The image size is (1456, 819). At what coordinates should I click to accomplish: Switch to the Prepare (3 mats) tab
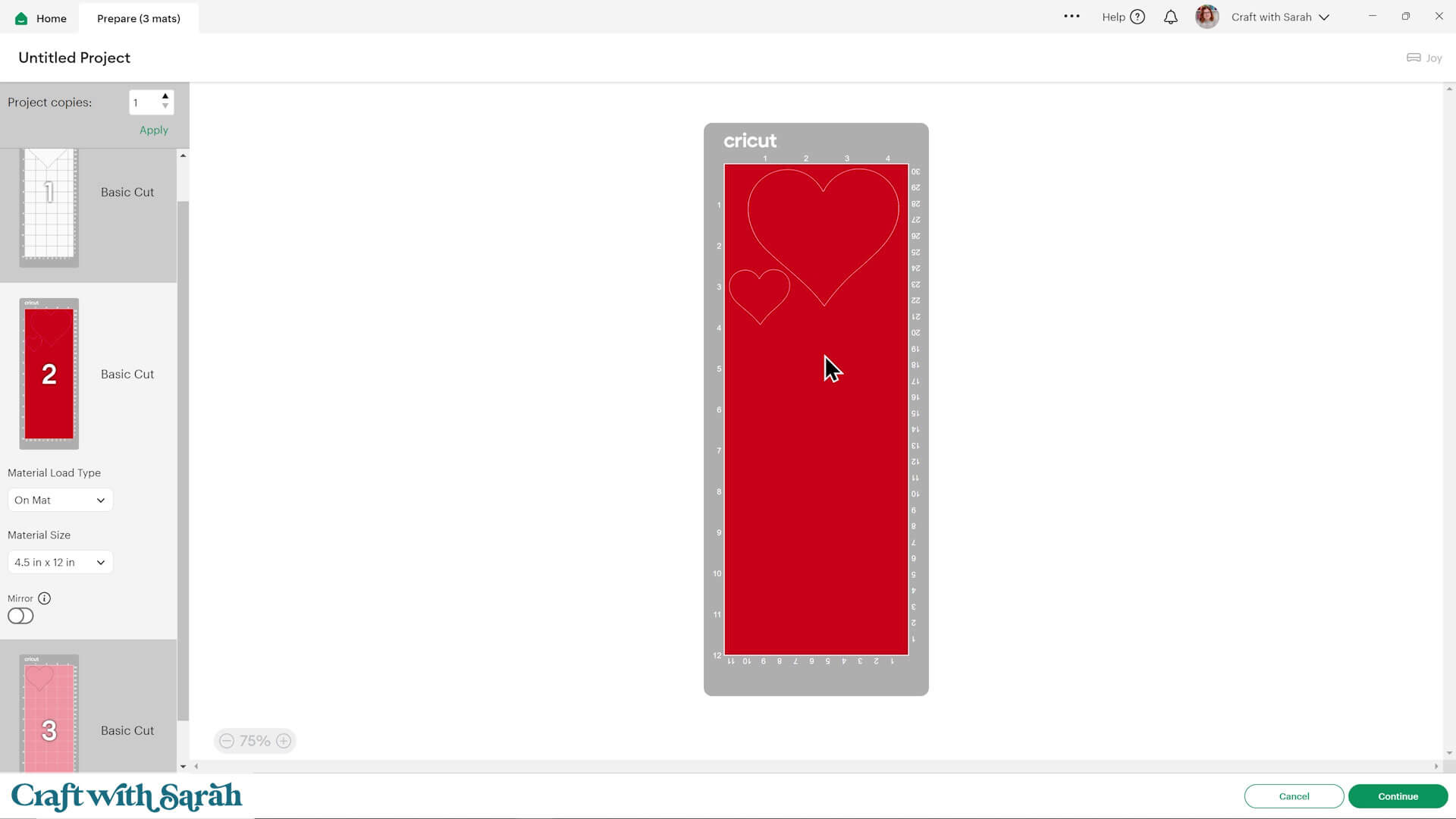click(139, 18)
